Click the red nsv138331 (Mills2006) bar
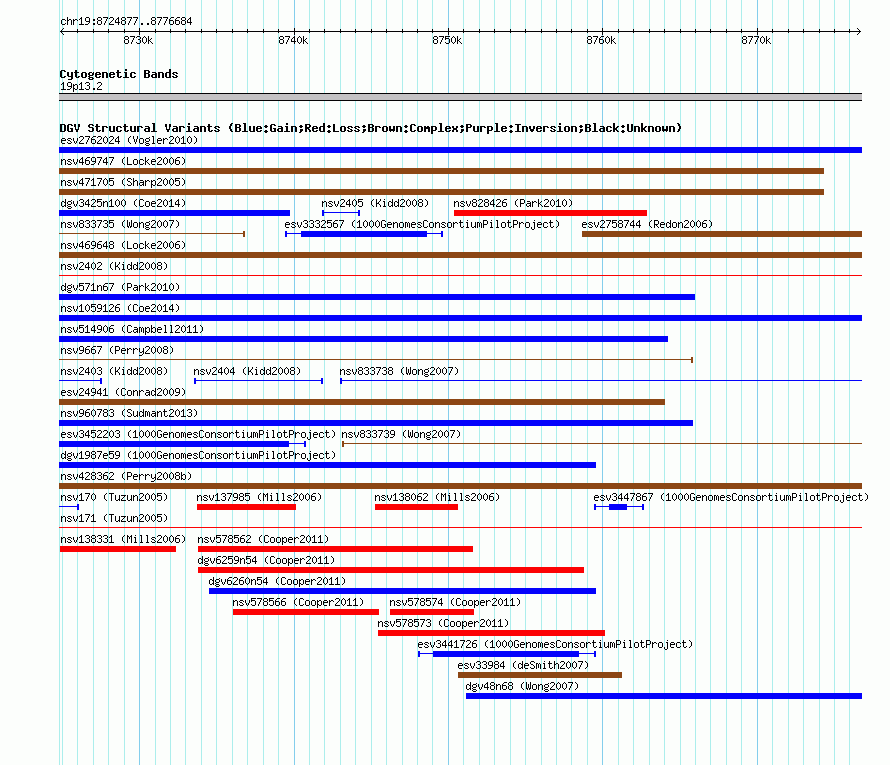Image resolution: width=890 pixels, height=765 pixels. point(117,549)
